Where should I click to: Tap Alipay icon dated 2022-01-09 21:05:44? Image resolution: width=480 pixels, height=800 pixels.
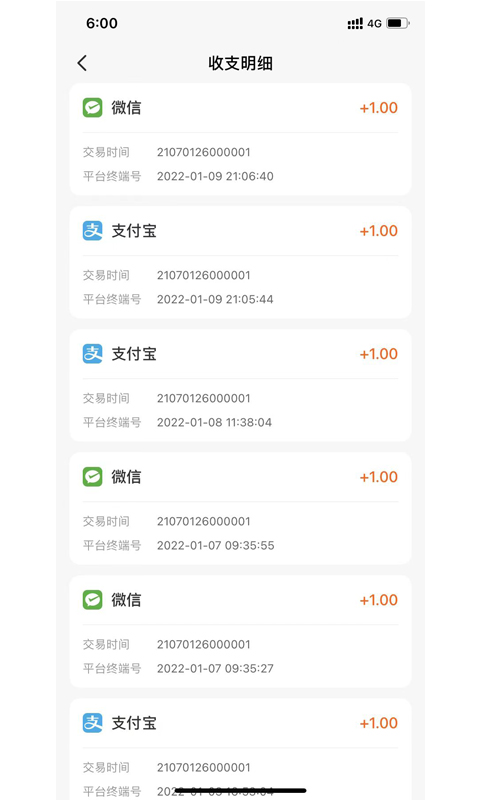click(92, 231)
